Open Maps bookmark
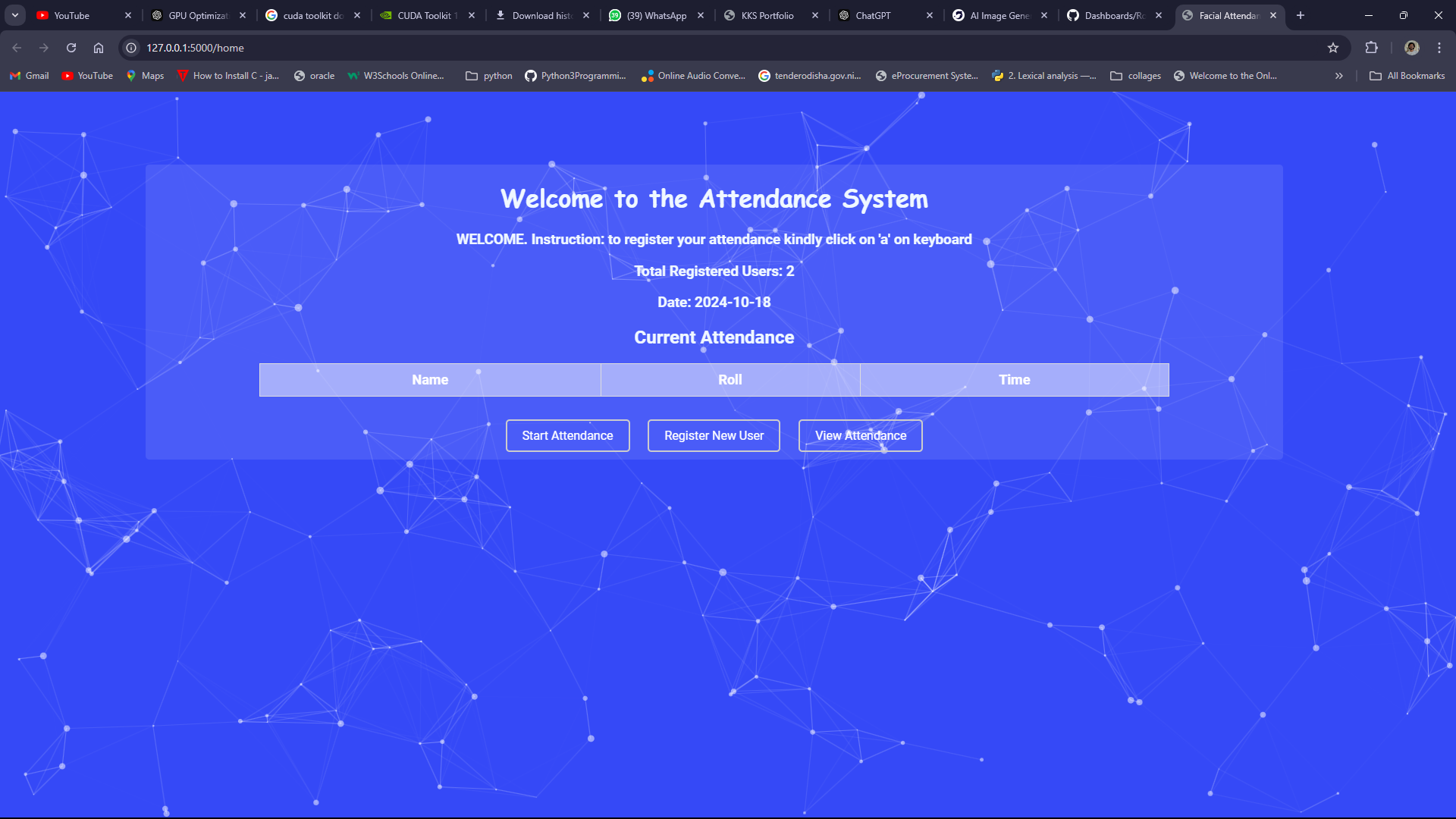Viewport: 1456px width, 819px height. pos(145,76)
